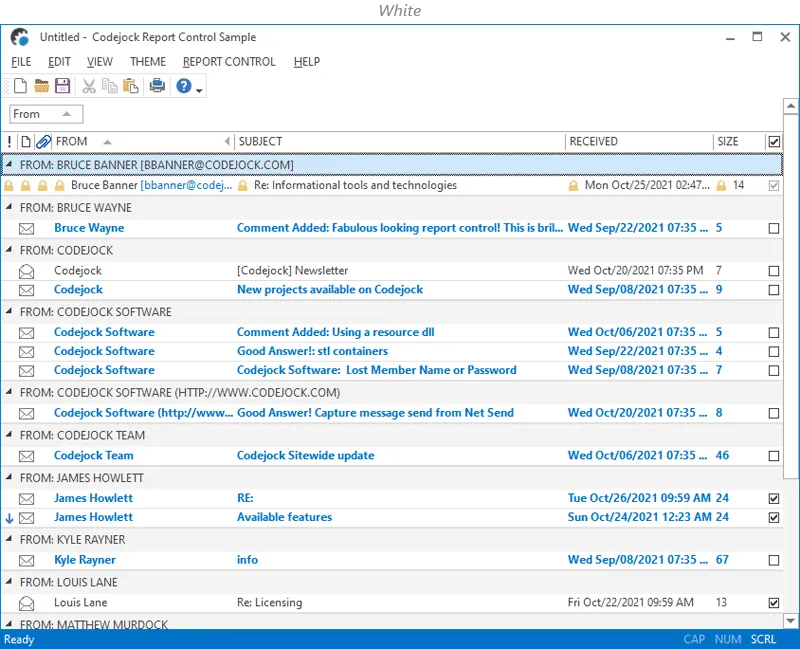Collapse the FROM: CODEJOCK SOFTWARE group

pyautogui.click(x=9, y=311)
